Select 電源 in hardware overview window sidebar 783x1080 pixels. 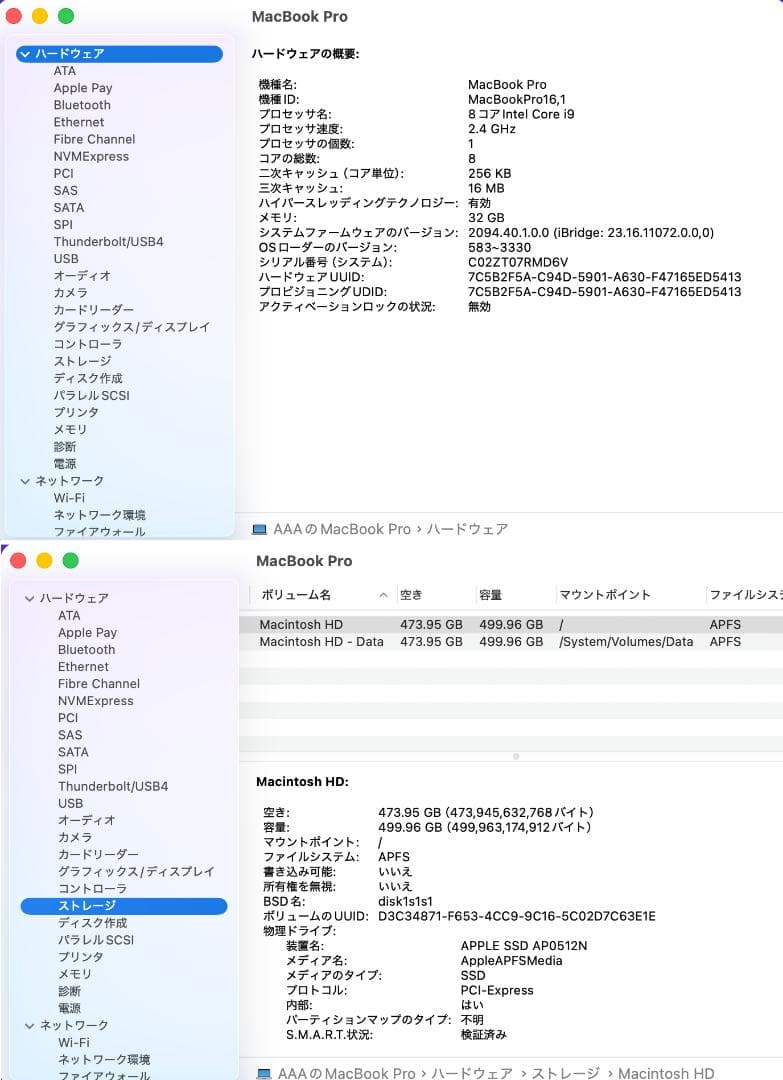(x=65, y=464)
